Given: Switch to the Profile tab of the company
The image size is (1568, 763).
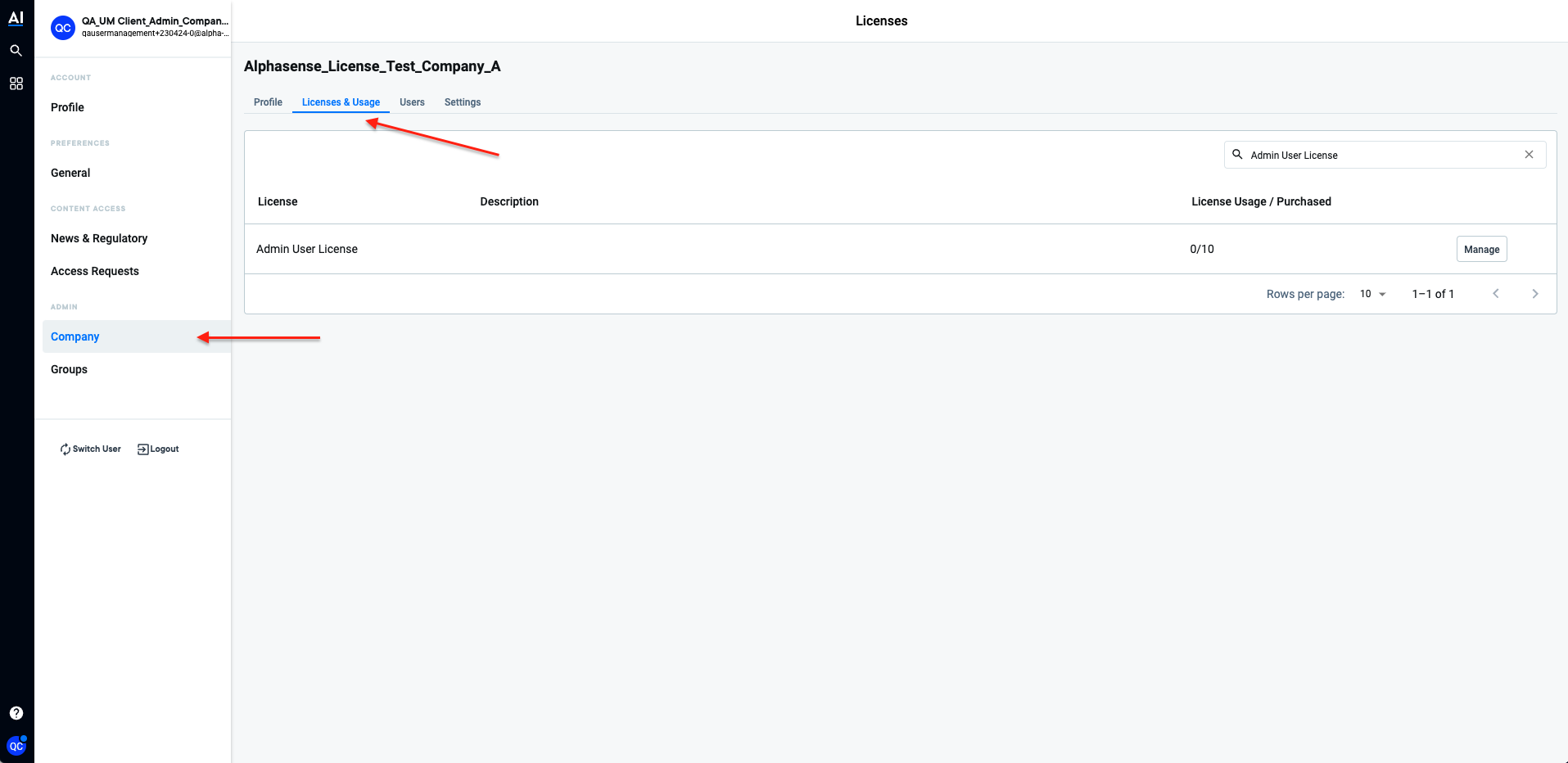Looking at the screenshot, I should (x=268, y=102).
